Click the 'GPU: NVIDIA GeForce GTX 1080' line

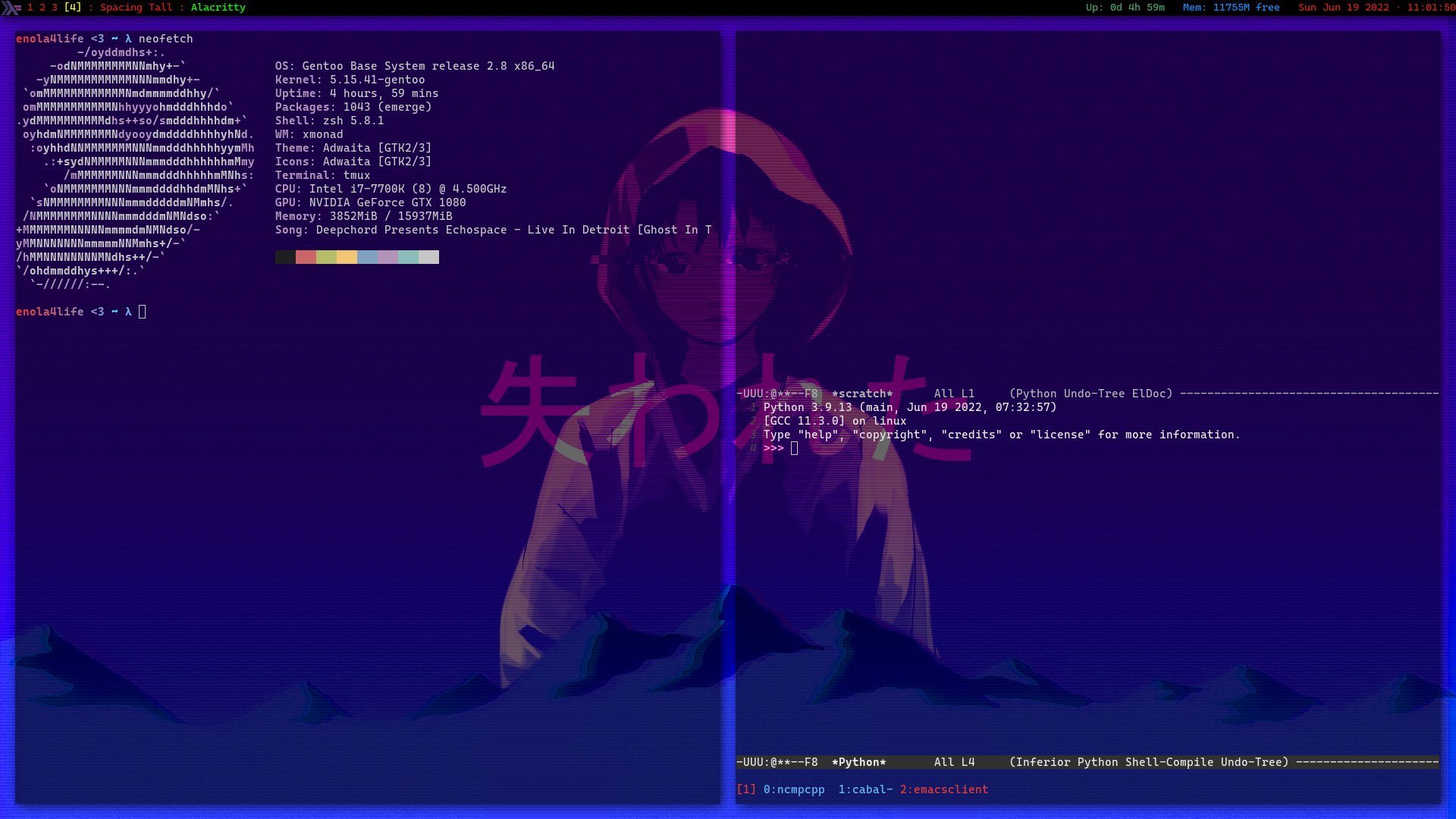pos(370,202)
